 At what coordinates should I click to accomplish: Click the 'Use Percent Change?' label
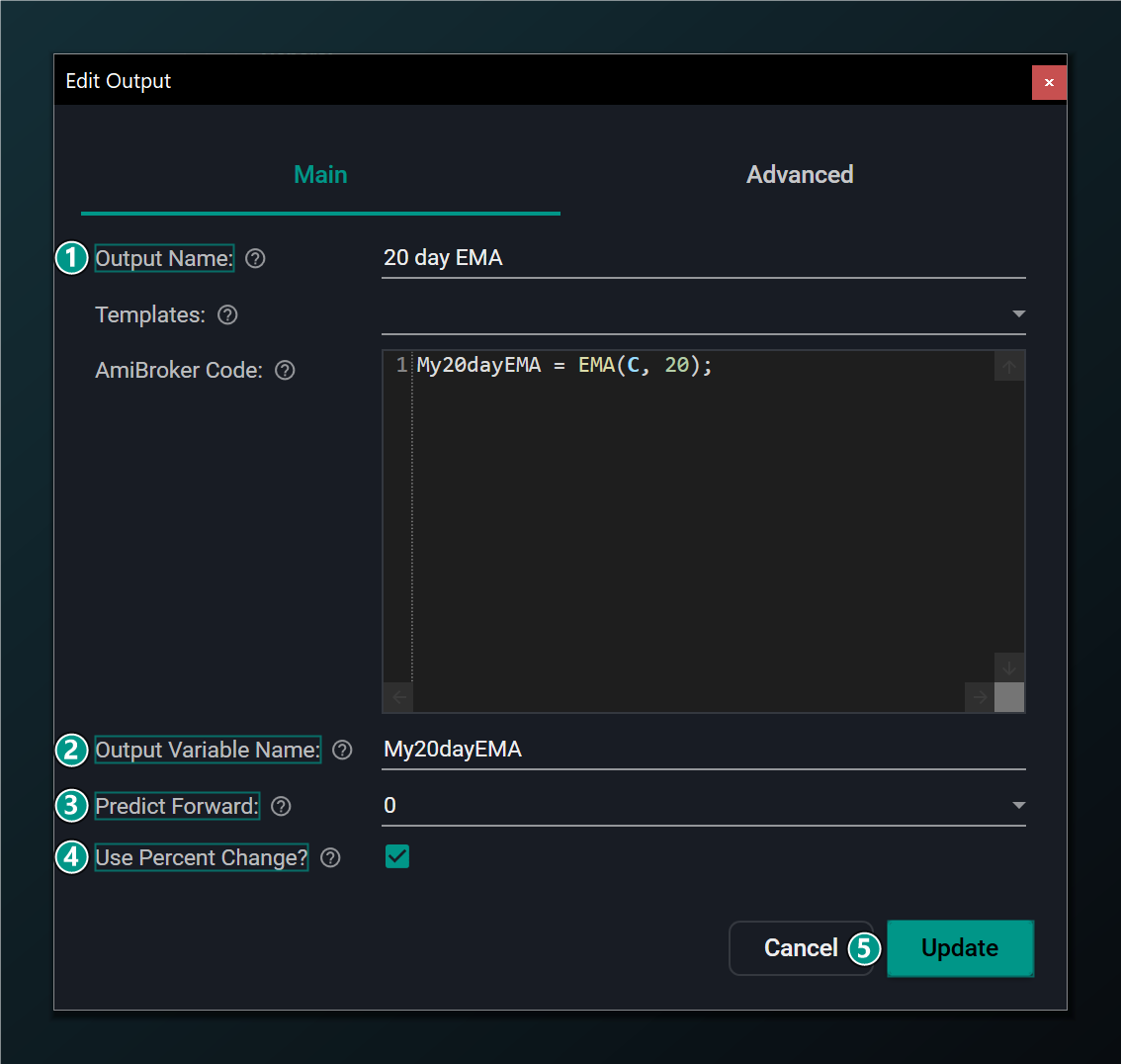click(x=202, y=857)
